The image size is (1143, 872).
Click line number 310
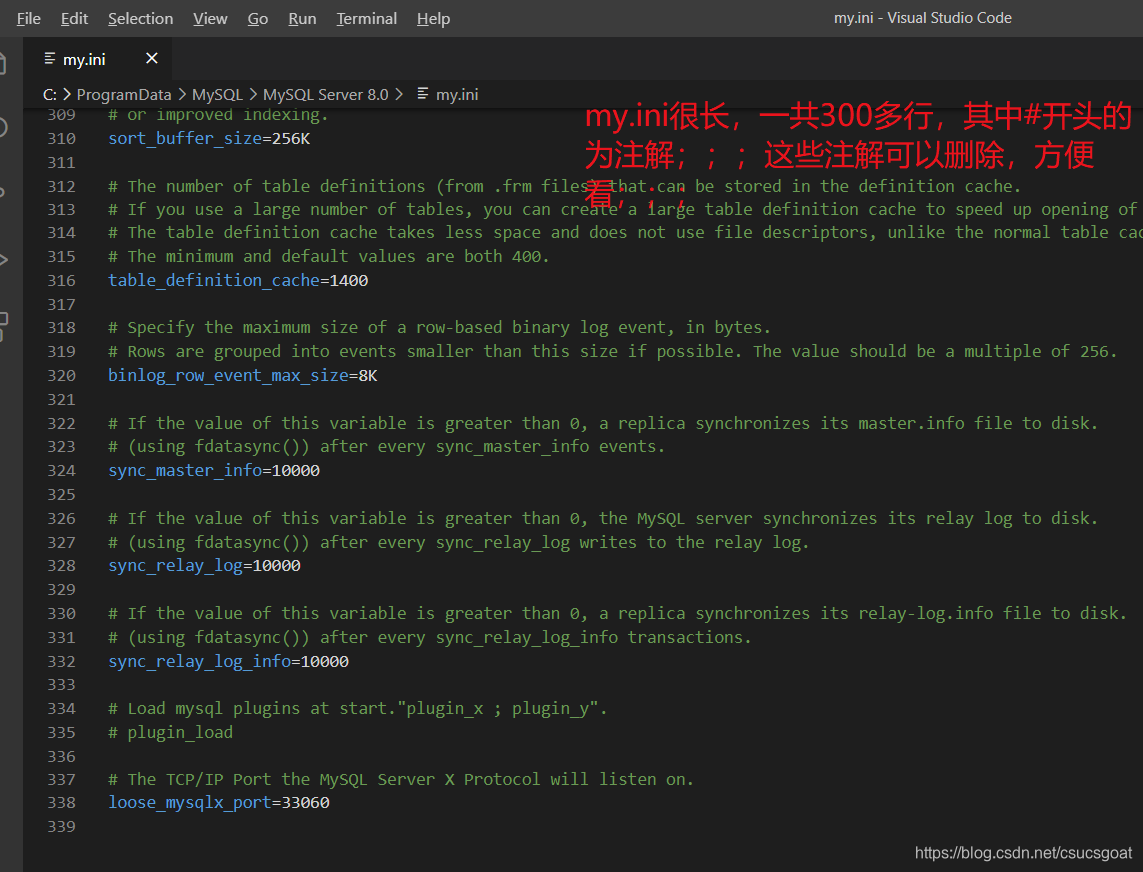(61, 139)
